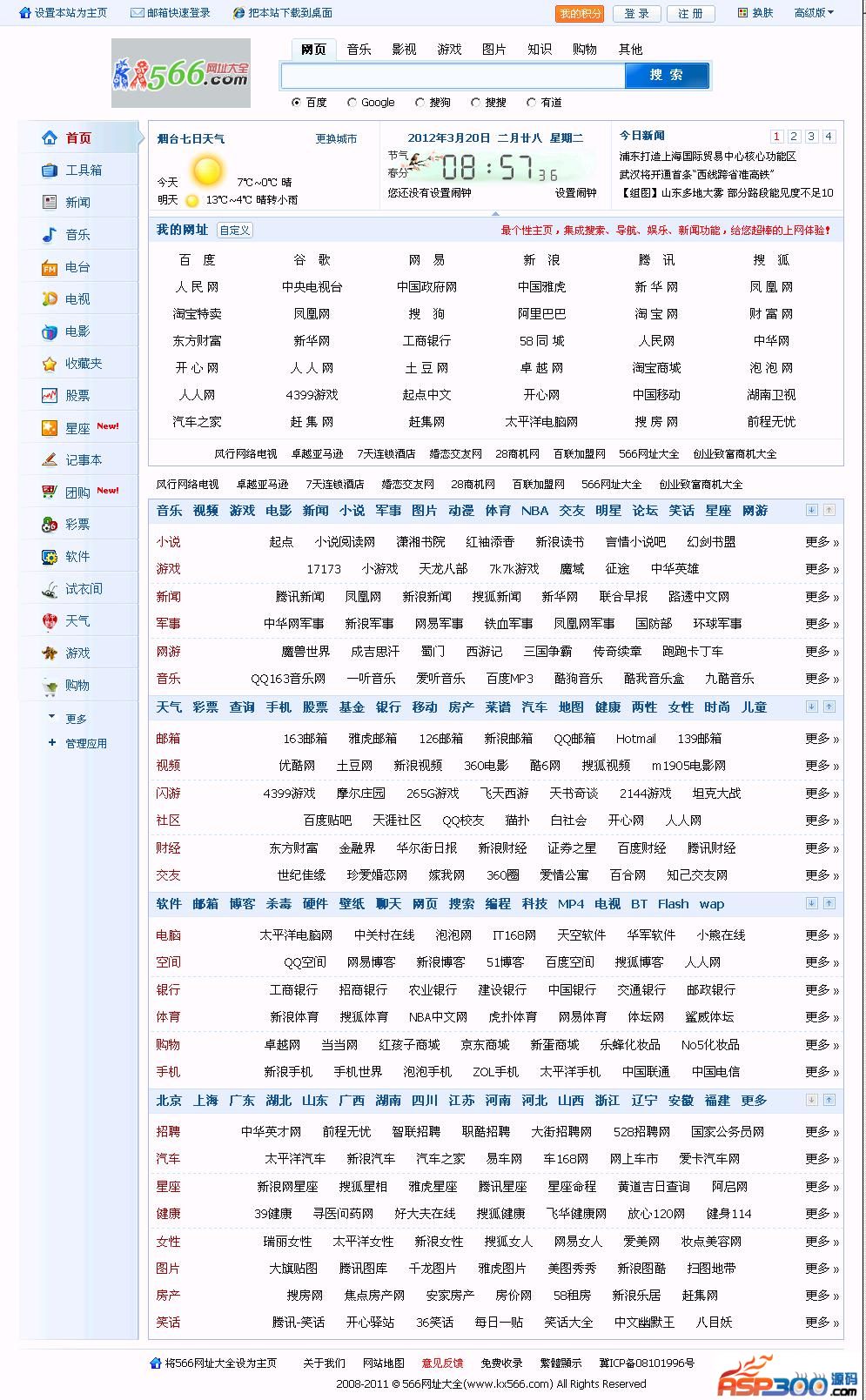
Task: Switch to the 知识 search tab
Action: point(540,50)
